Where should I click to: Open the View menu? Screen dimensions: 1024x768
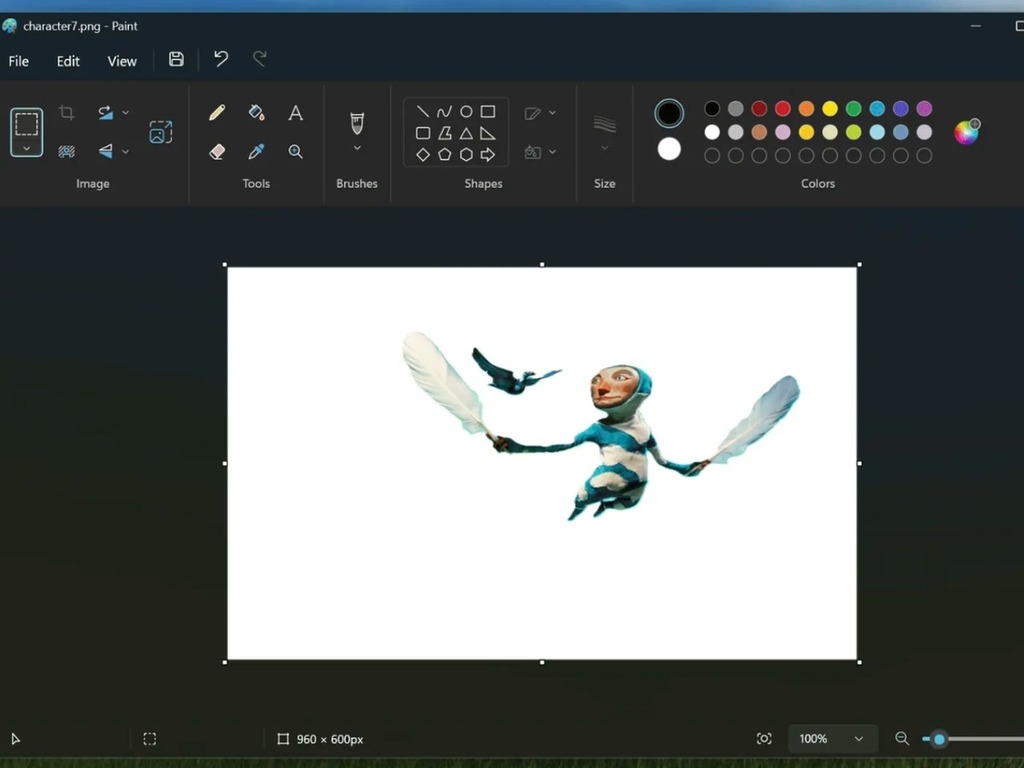tap(122, 61)
